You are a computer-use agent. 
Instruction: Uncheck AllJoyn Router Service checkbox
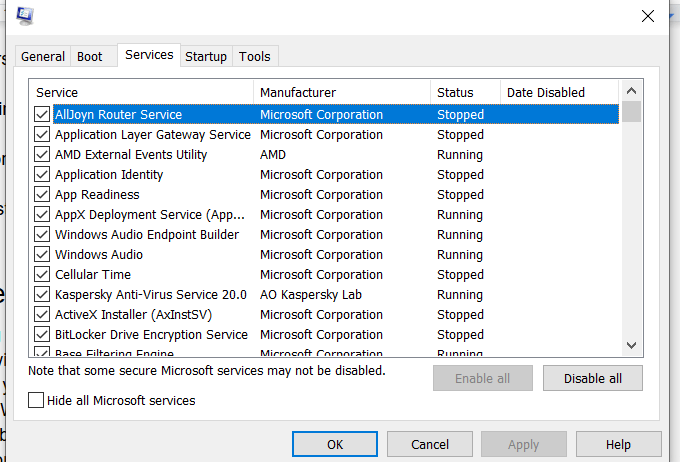click(42, 115)
